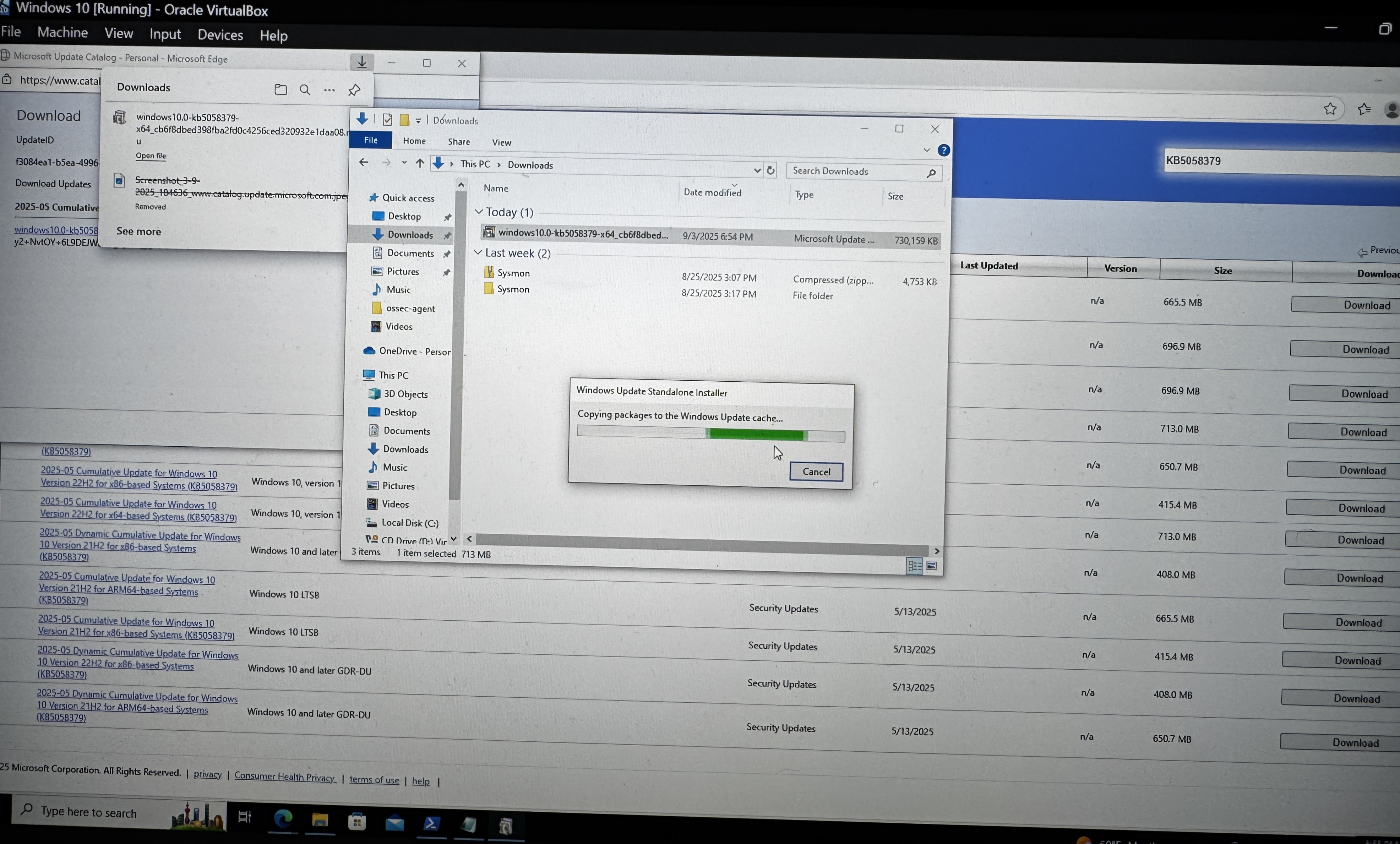The image size is (1400, 844).
Task: Go back in File Explorer
Action: [x=364, y=163]
